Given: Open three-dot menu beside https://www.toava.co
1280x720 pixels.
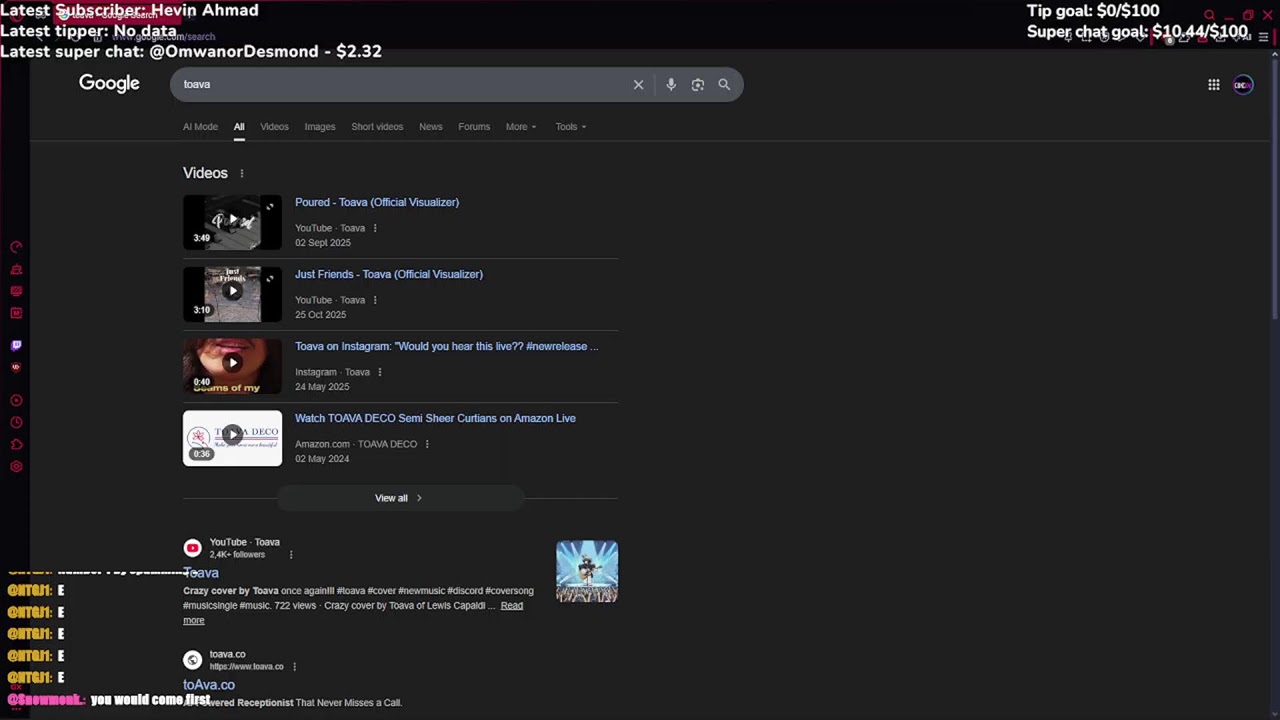Looking at the screenshot, I should pyautogui.click(x=294, y=667).
